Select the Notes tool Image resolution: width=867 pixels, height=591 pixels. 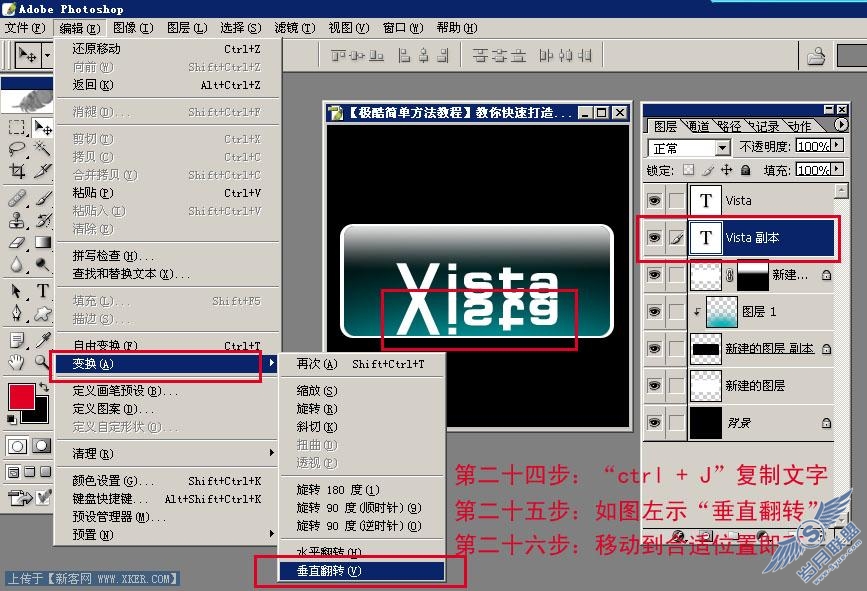17,340
